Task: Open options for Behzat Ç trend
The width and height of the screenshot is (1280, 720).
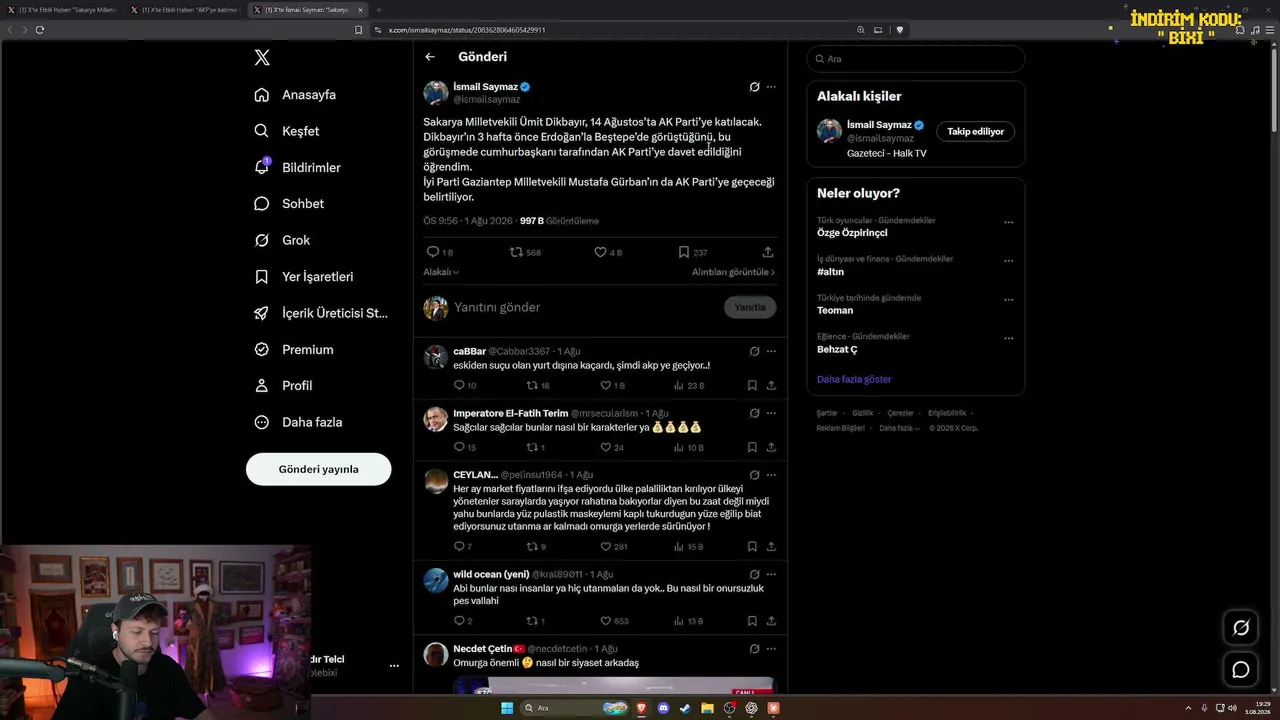Action: point(1008,339)
